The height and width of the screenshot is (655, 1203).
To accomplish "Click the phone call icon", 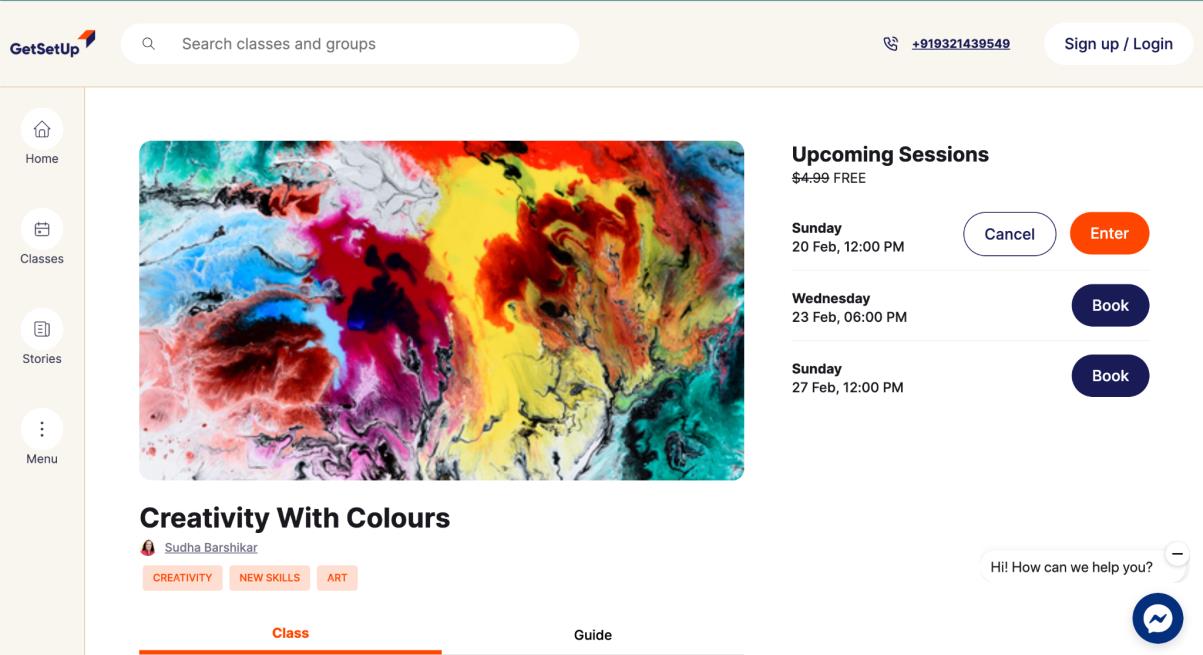I will click(890, 44).
